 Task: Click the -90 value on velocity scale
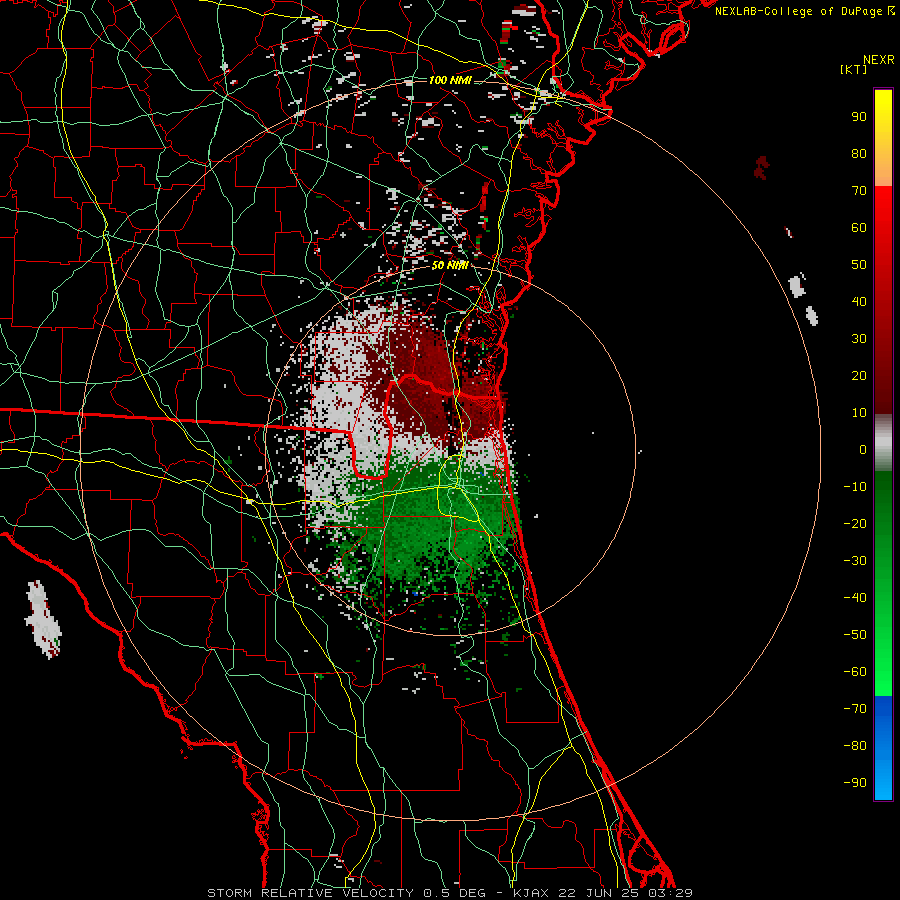click(855, 783)
